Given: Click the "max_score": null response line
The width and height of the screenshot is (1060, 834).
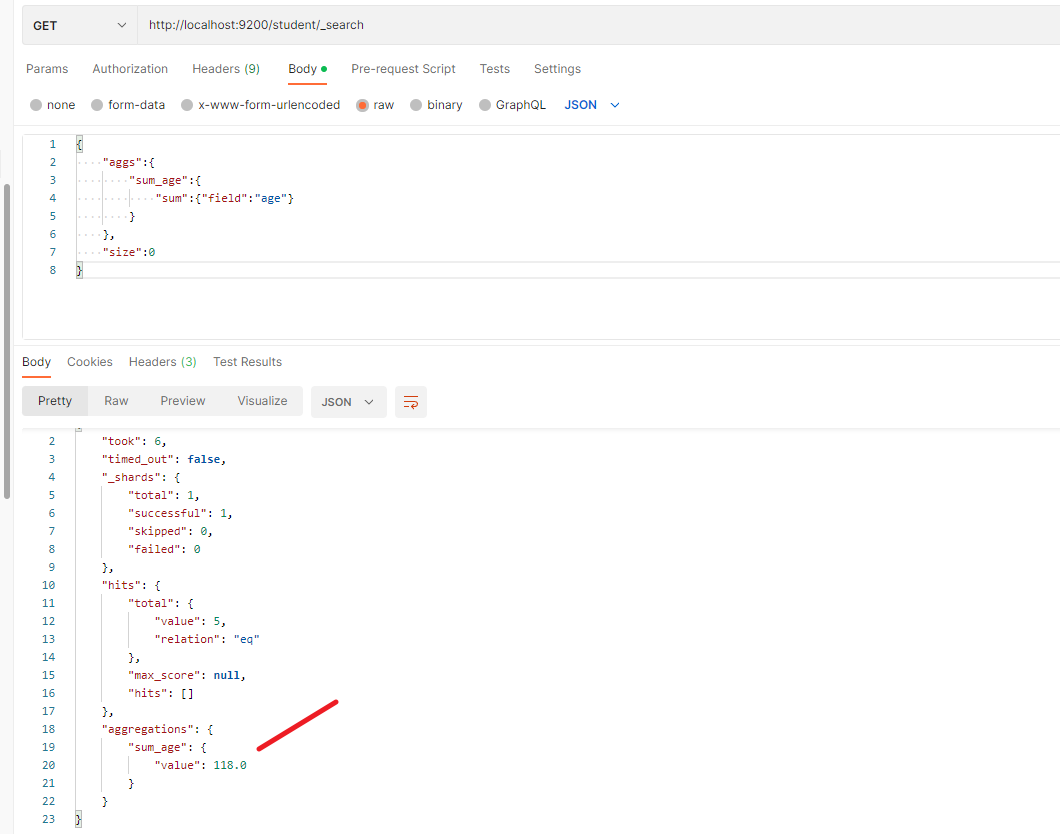Looking at the screenshot, I should tap(187, 675).
